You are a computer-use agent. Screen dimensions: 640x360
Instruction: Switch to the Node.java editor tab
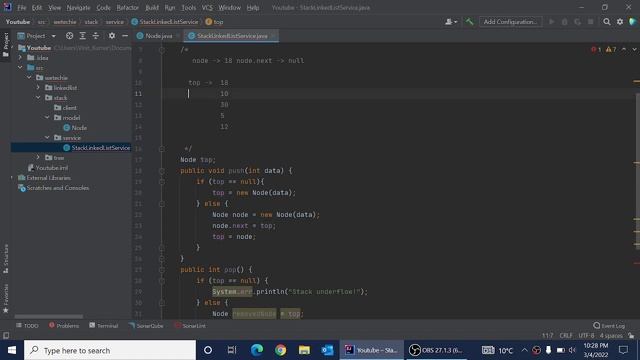[158, 36]
